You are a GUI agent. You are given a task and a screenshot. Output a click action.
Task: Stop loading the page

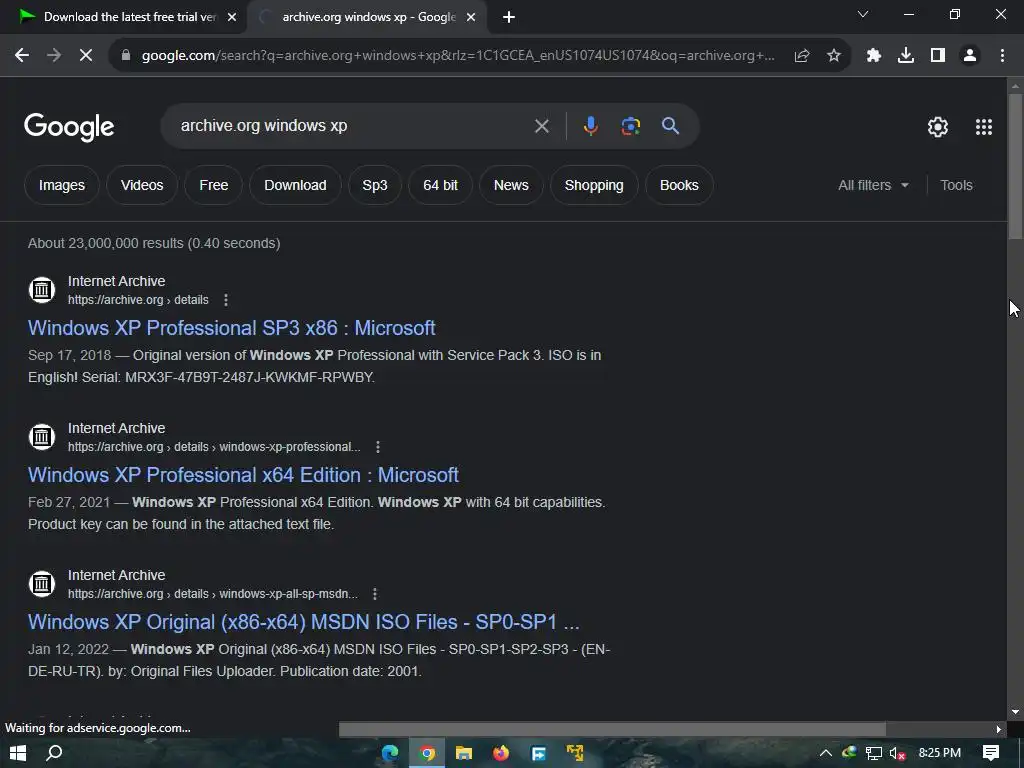[86, 56]
